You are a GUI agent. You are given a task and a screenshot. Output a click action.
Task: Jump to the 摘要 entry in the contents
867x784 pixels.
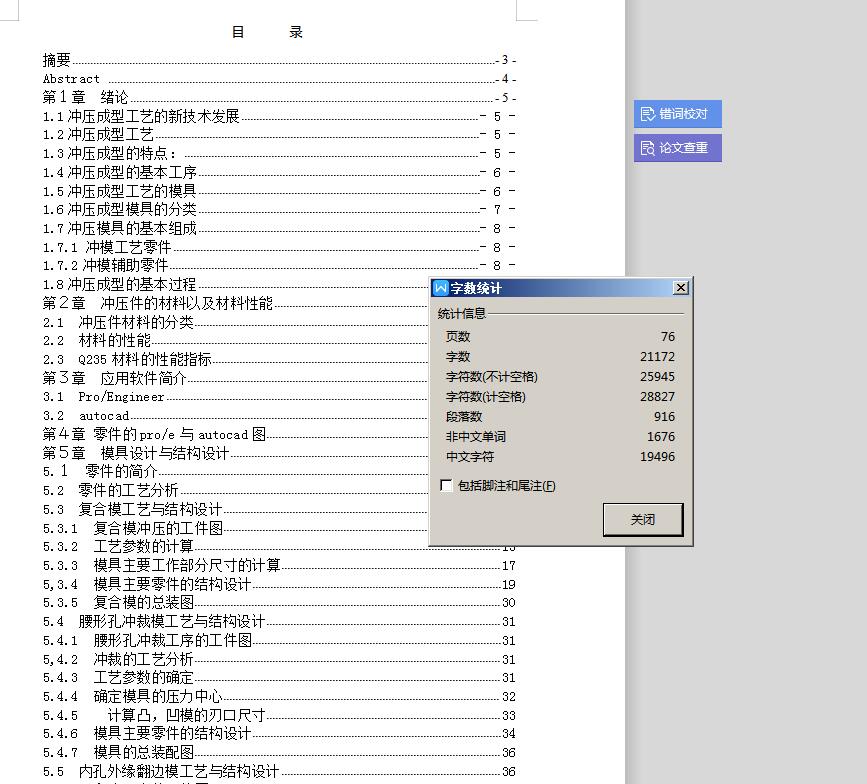click(55, 60)
